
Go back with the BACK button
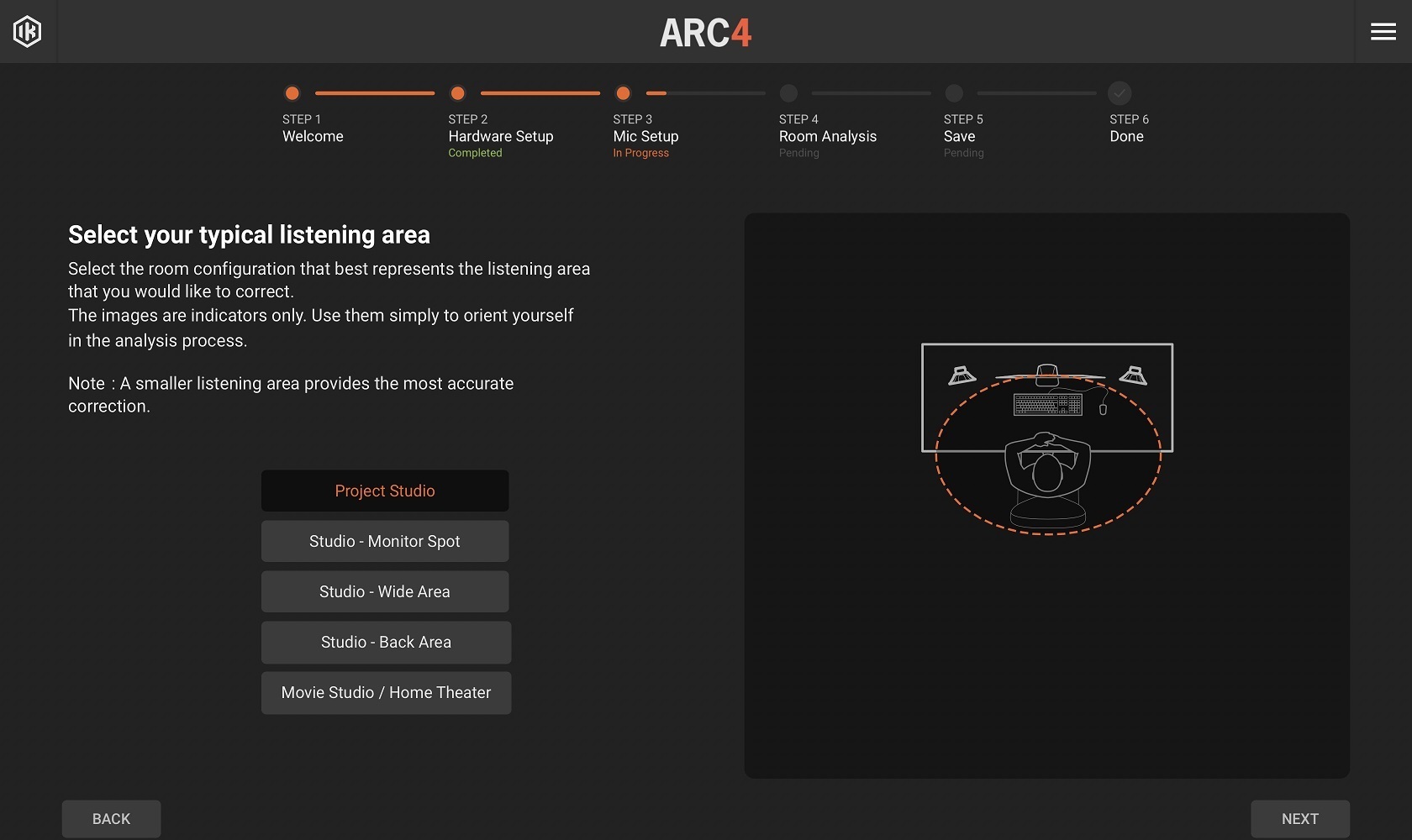(111, 819)
